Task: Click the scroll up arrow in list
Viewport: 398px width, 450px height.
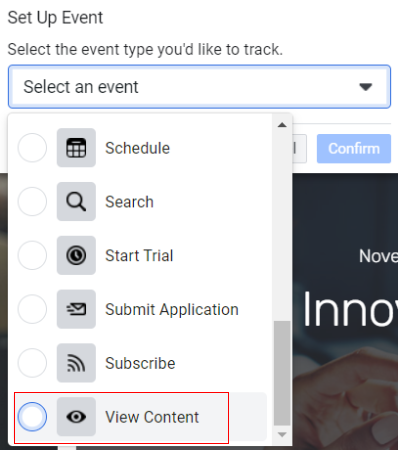Action: [282, 125]
